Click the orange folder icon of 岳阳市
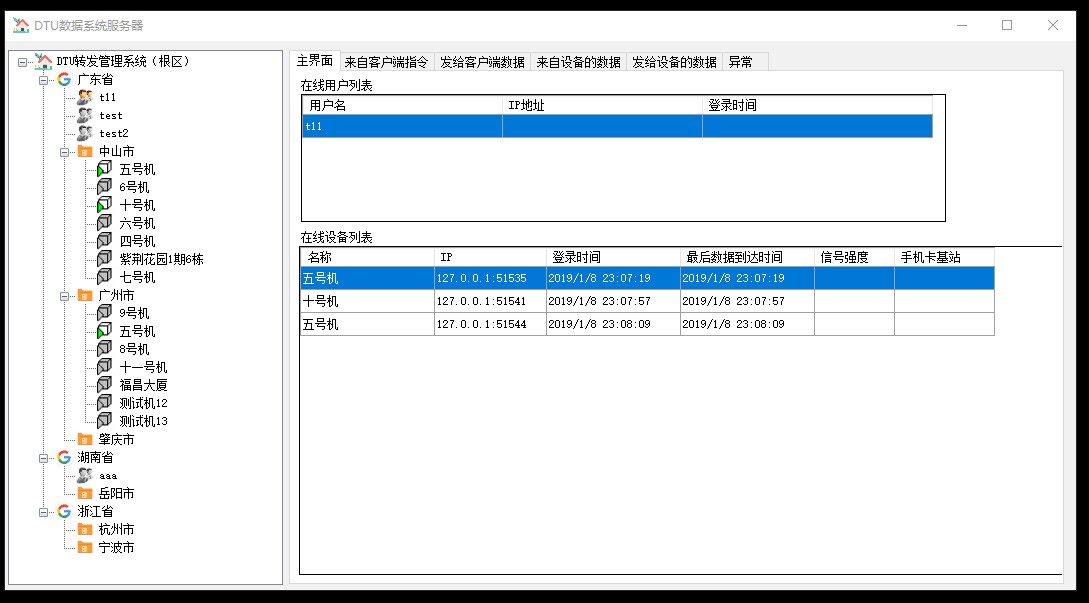 click(85, 493)
